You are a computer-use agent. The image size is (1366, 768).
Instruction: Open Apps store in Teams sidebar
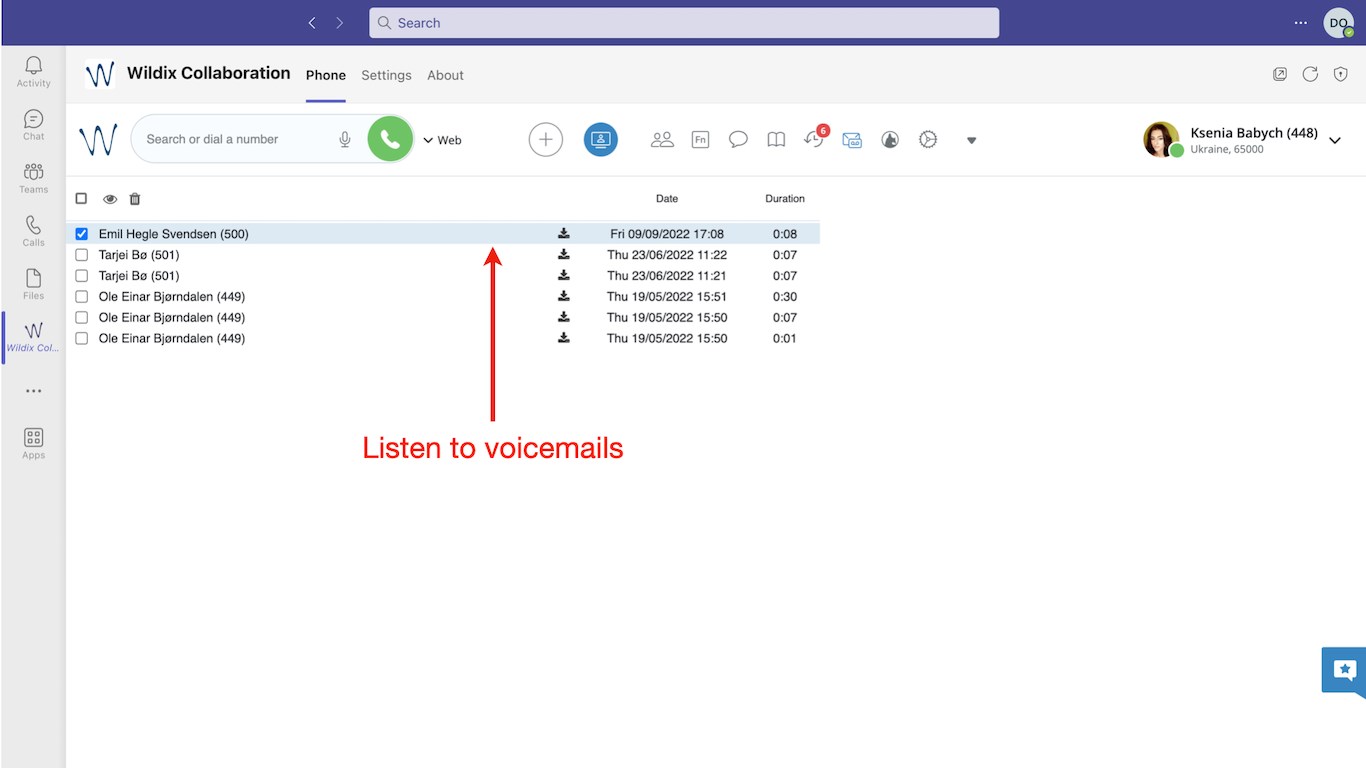tap(33, 443)
